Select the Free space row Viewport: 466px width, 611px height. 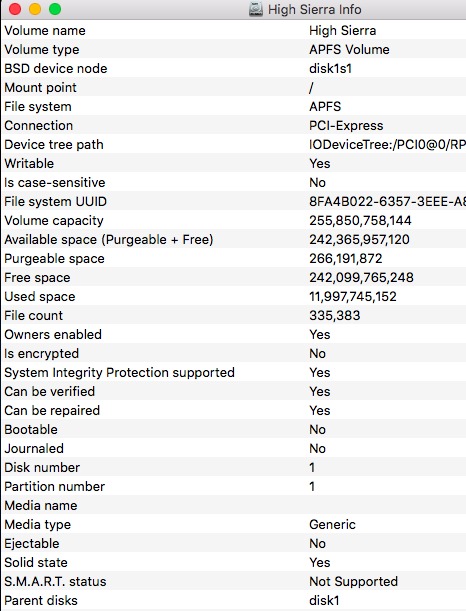click(234, 277)
